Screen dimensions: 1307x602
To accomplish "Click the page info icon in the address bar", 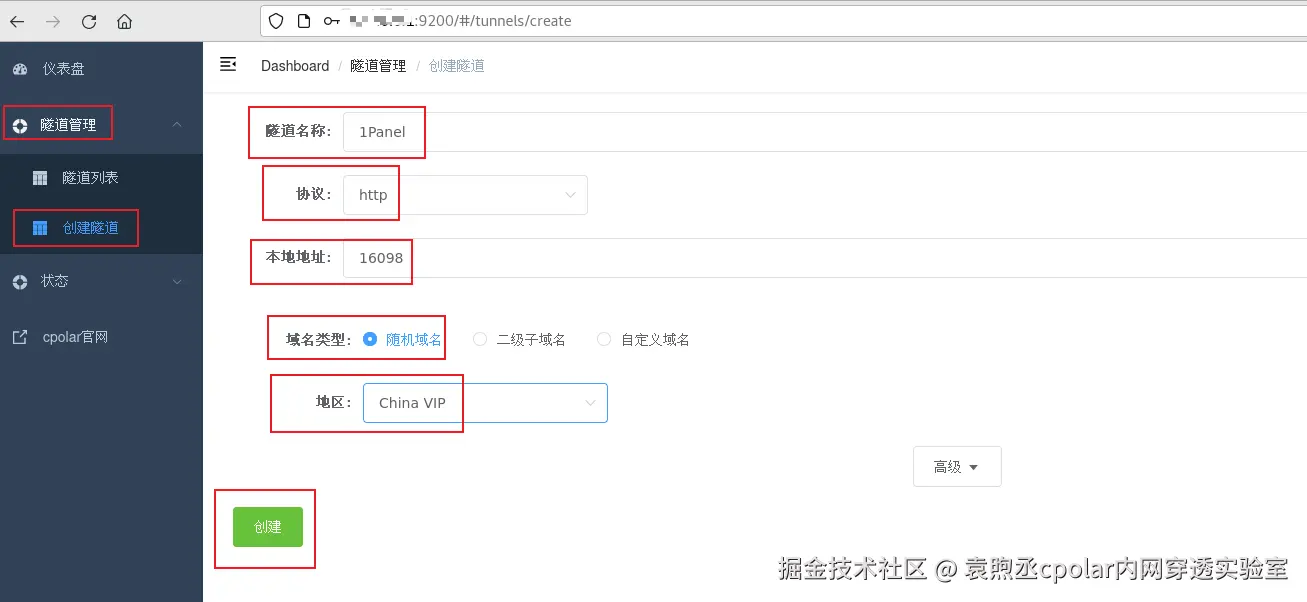I will [x=304, y=20].
